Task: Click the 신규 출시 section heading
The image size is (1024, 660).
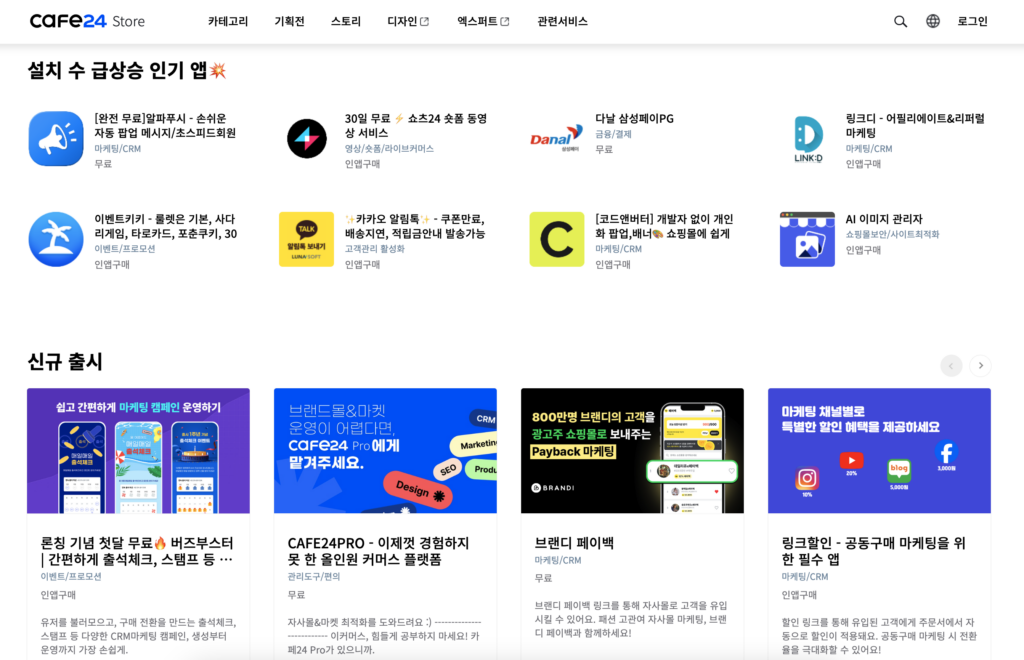Action: [65, 362]
